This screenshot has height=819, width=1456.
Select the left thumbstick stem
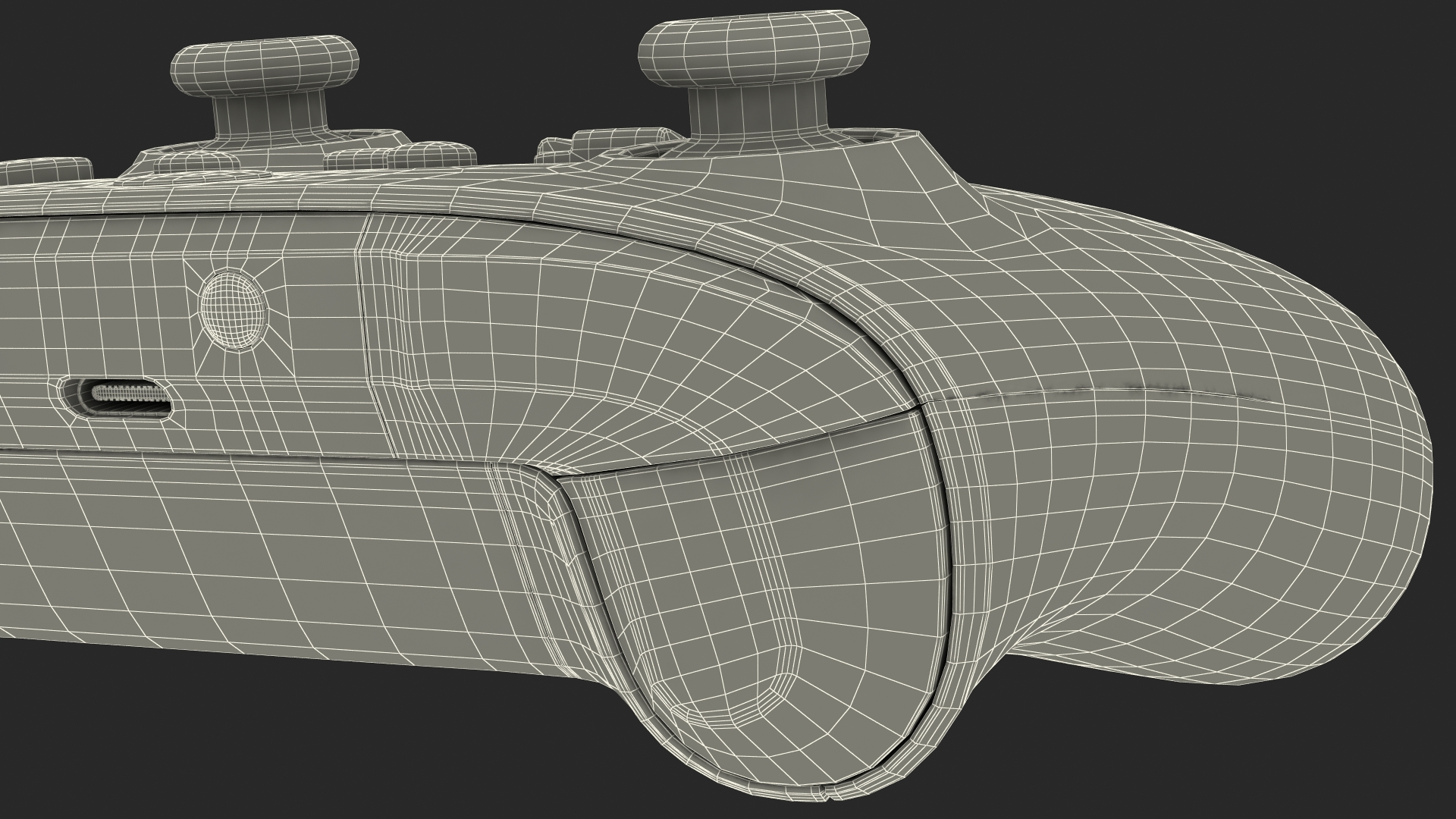click(x=271, y=114)
